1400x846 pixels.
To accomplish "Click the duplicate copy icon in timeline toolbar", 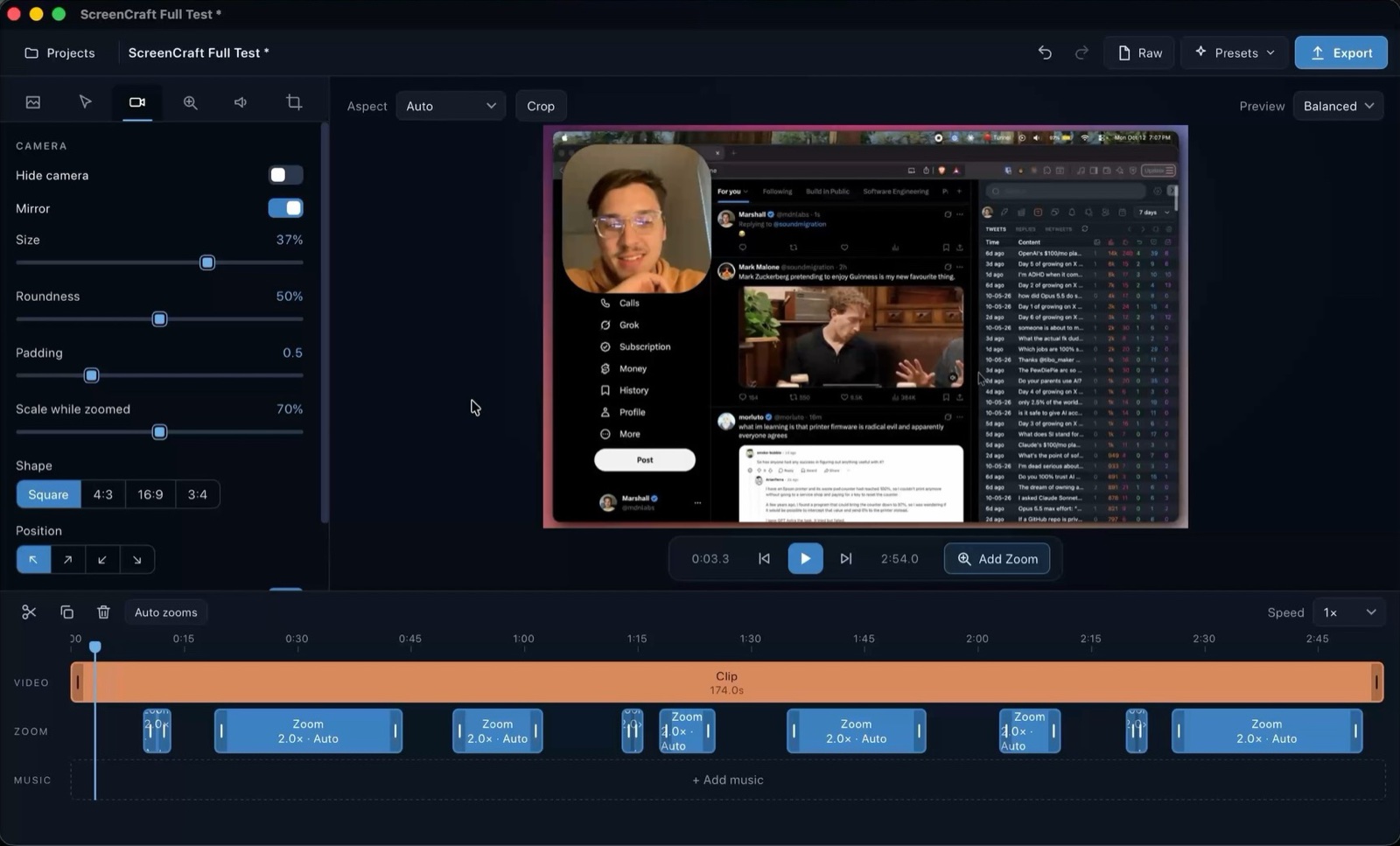I will pyautogui.click(x=66, y=612).
